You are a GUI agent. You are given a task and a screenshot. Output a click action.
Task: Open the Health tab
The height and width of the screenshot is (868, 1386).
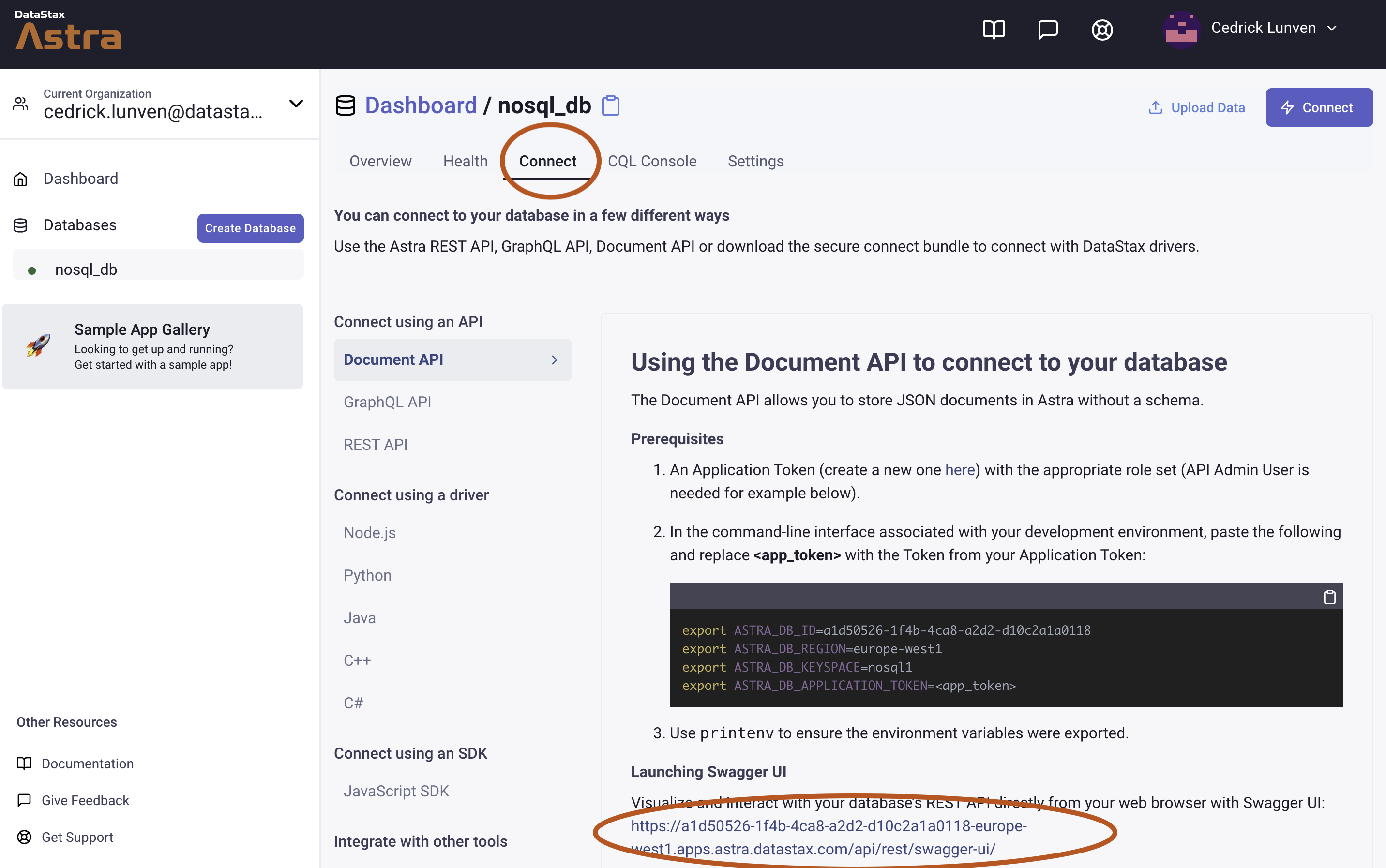[465, 161]
